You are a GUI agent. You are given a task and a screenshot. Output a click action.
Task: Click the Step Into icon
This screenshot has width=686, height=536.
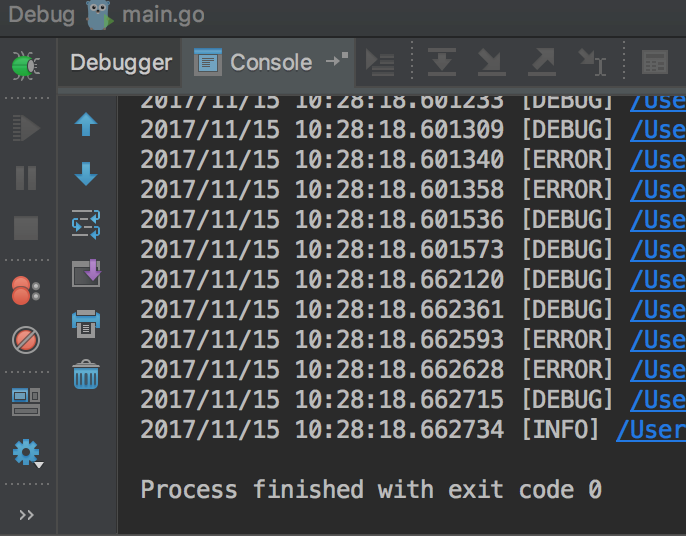(492, 63)
